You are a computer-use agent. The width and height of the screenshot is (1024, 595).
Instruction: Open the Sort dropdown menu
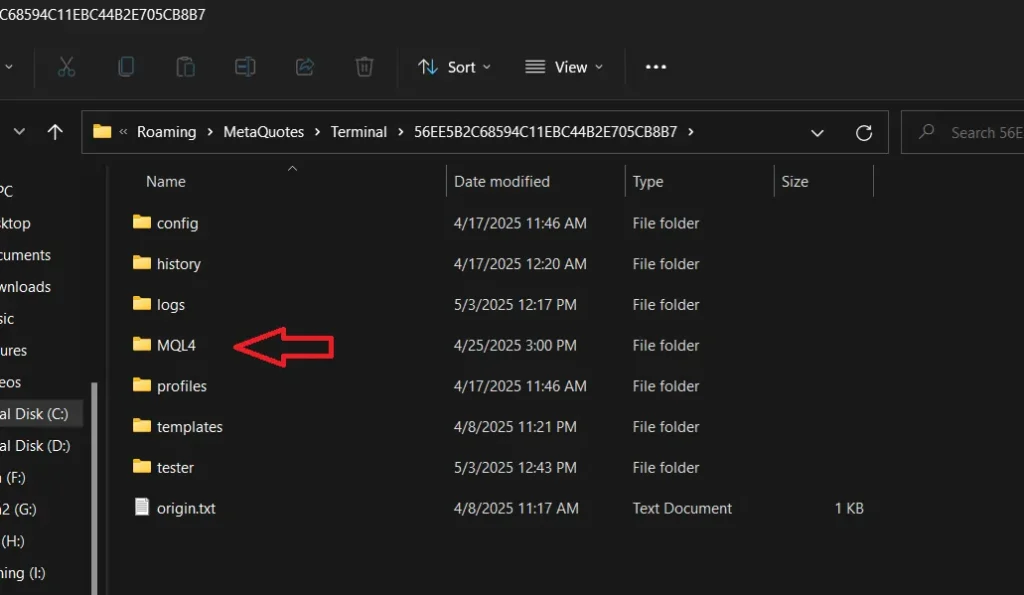(x=454, y=67)
